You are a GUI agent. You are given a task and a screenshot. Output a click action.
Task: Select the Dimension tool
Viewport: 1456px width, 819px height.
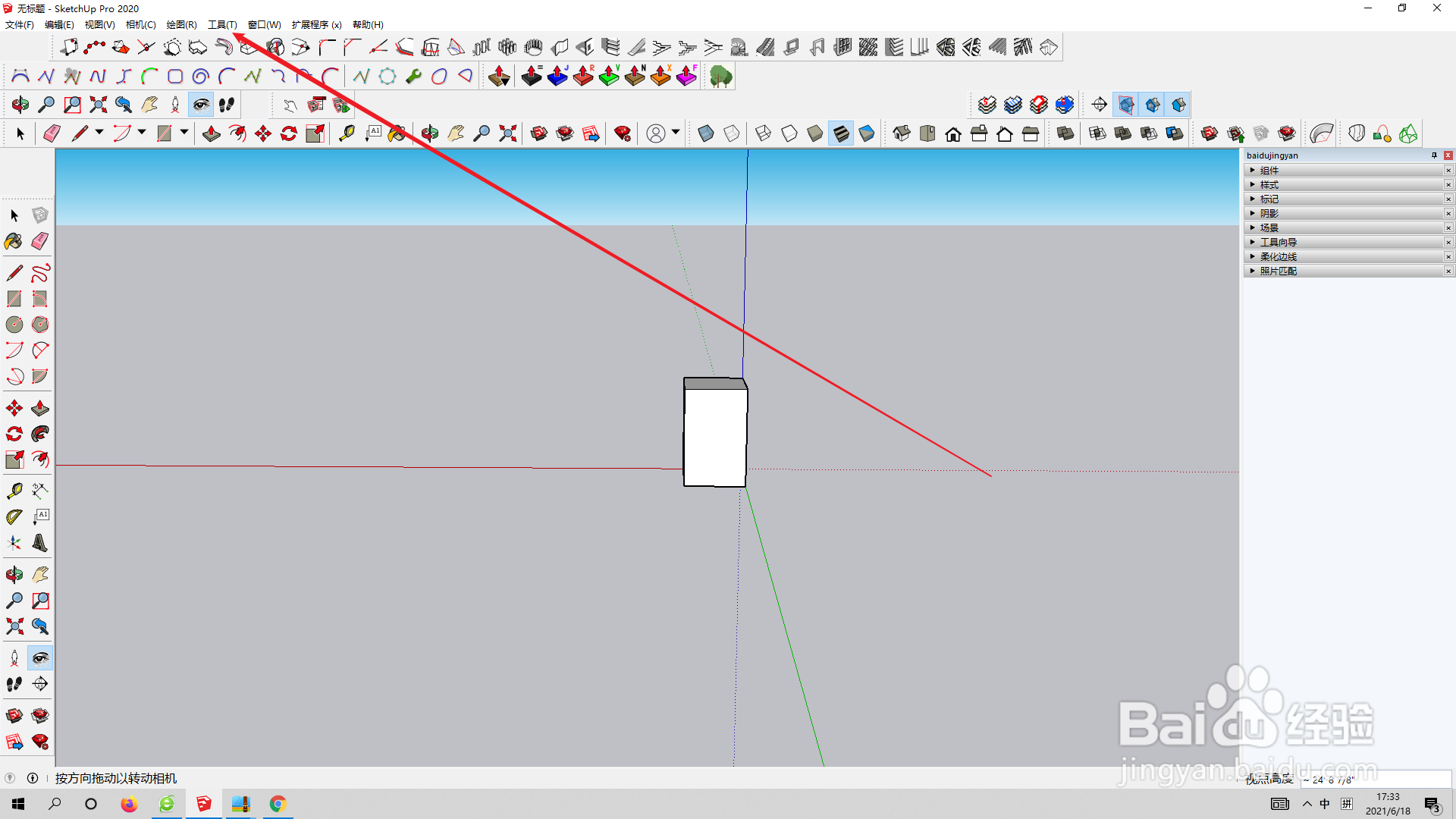(40, 491)
